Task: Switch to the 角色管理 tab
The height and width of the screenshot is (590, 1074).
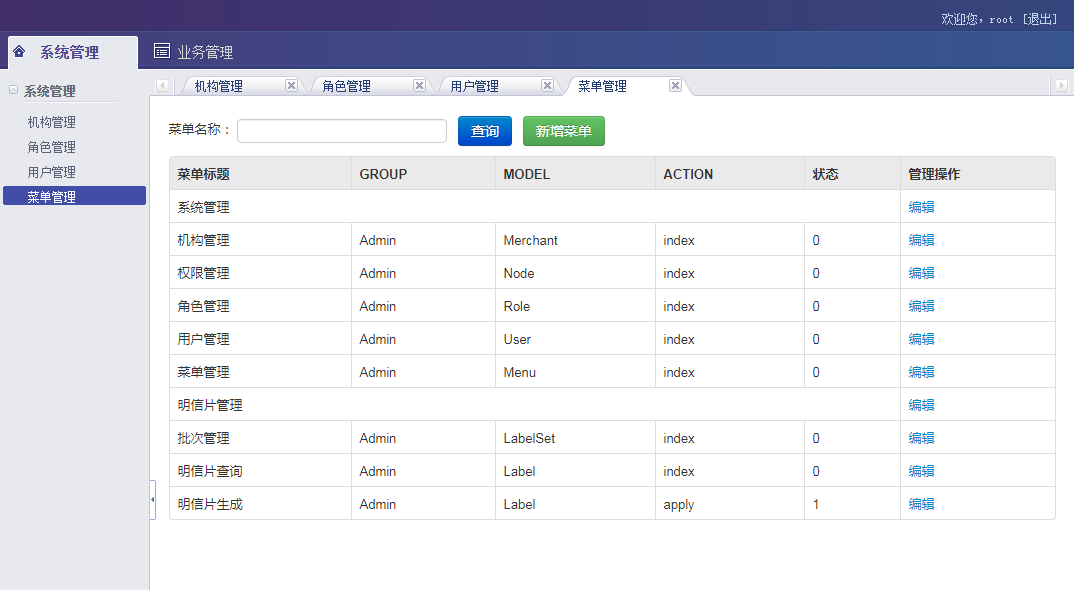Action: pyautogui.click(x=346, y=87)
